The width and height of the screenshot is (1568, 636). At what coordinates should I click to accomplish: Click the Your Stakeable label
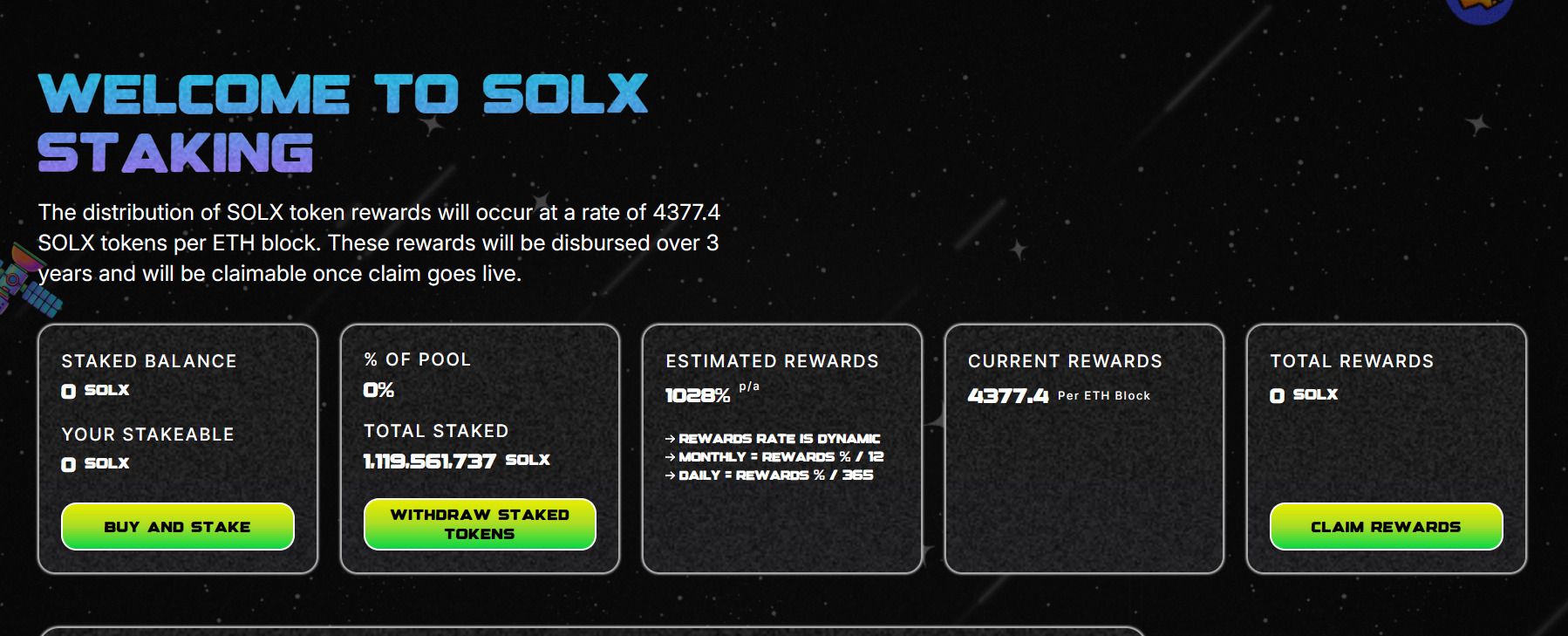147,434
